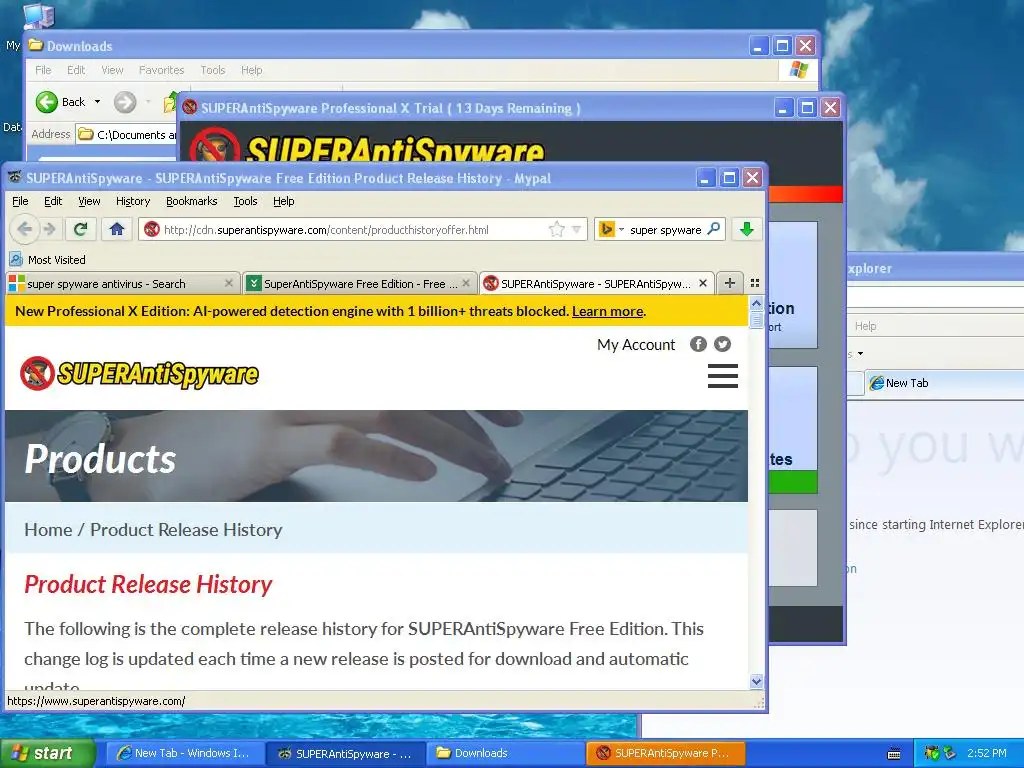Open the green Downloads arrow in Mypal
Image resolution: width=1024 pixels, height=768 pixels.
746,229
